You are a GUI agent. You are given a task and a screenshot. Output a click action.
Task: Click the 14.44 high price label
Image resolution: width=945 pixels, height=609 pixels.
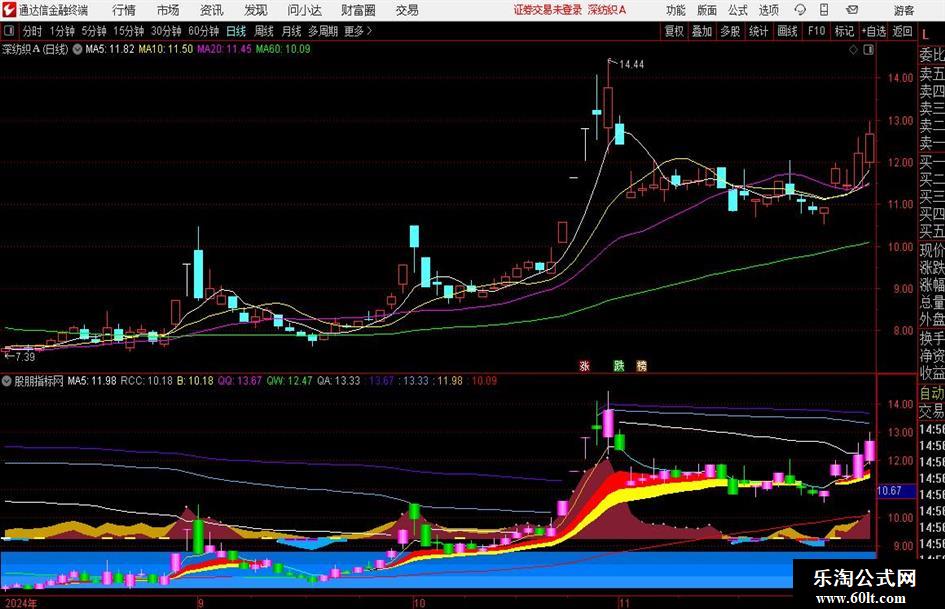(631, 65)
